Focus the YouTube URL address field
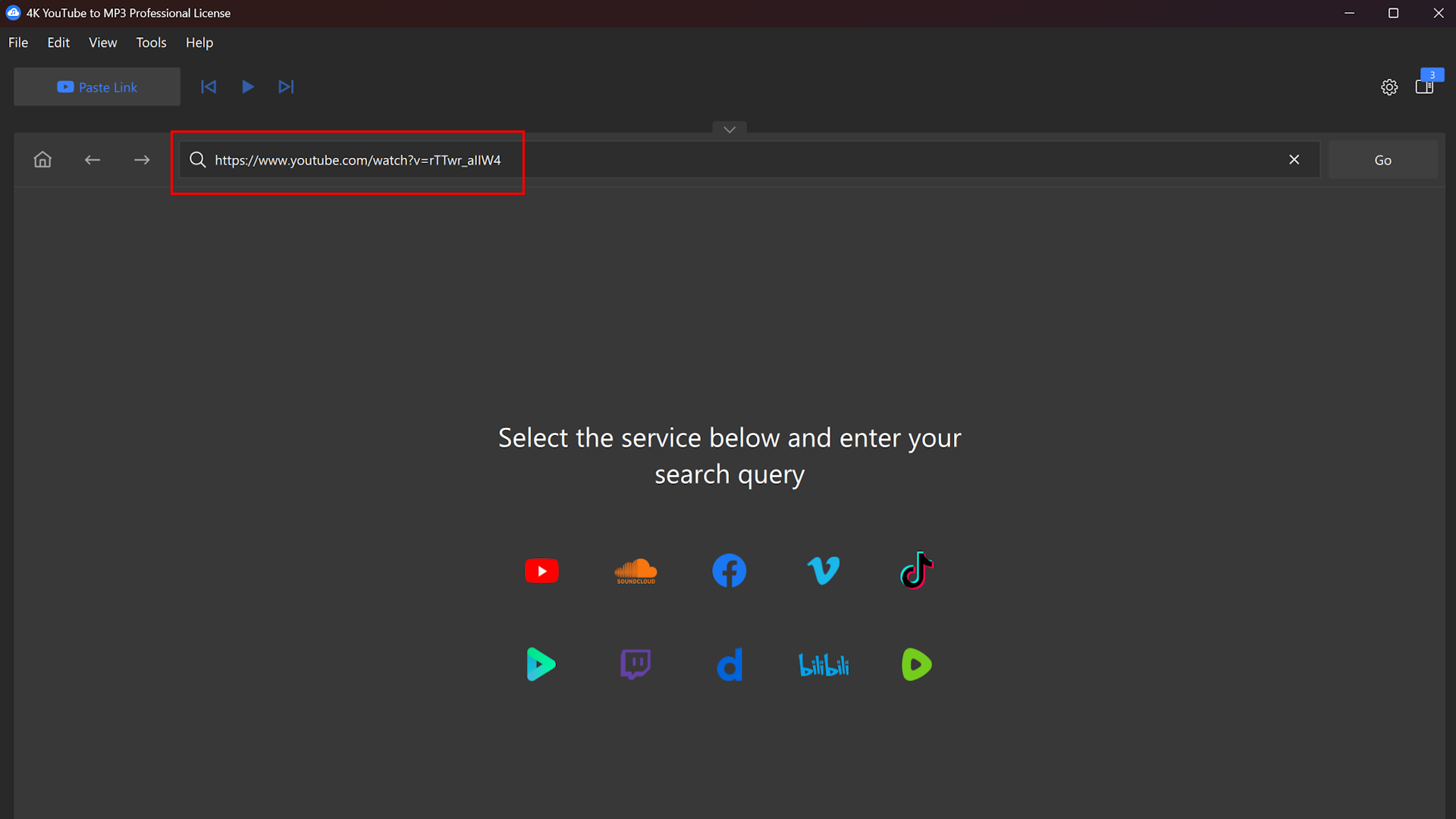The height and width of the screenshot is (819, 1456). [749, 160]
